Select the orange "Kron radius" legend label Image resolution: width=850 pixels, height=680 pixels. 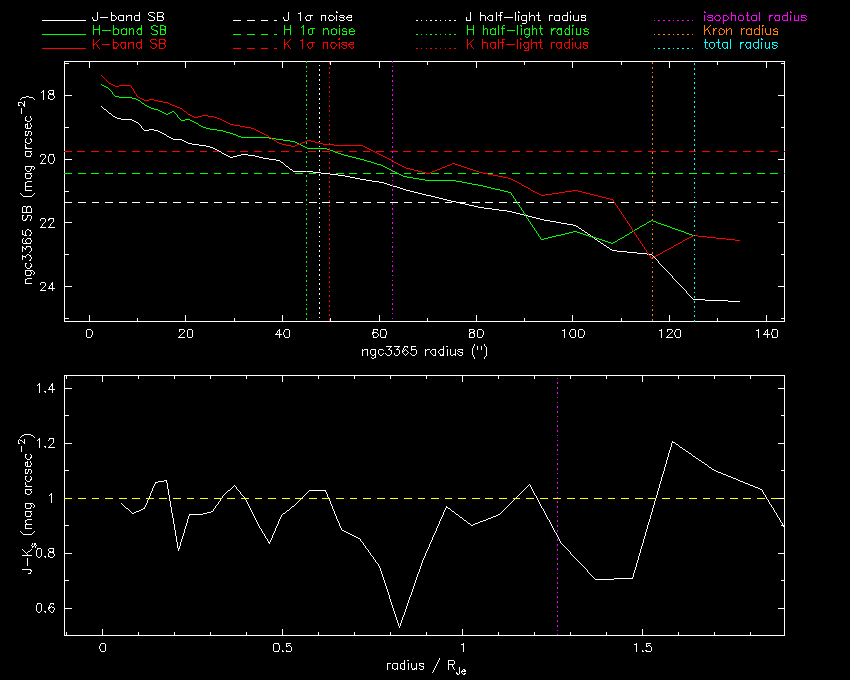[x=741, y=31]
